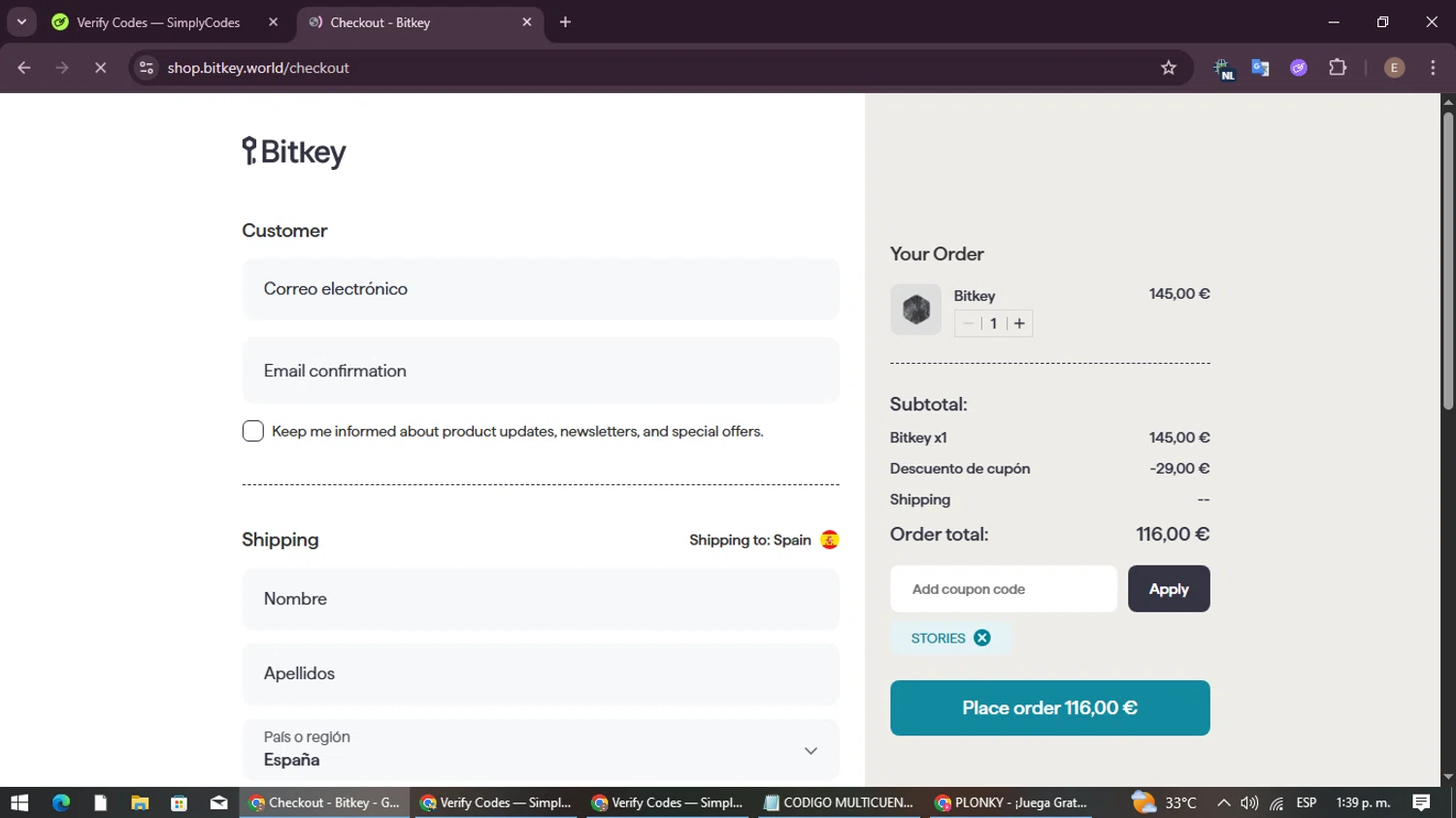Click the page vertical scrollbar

coord(1448,260)
